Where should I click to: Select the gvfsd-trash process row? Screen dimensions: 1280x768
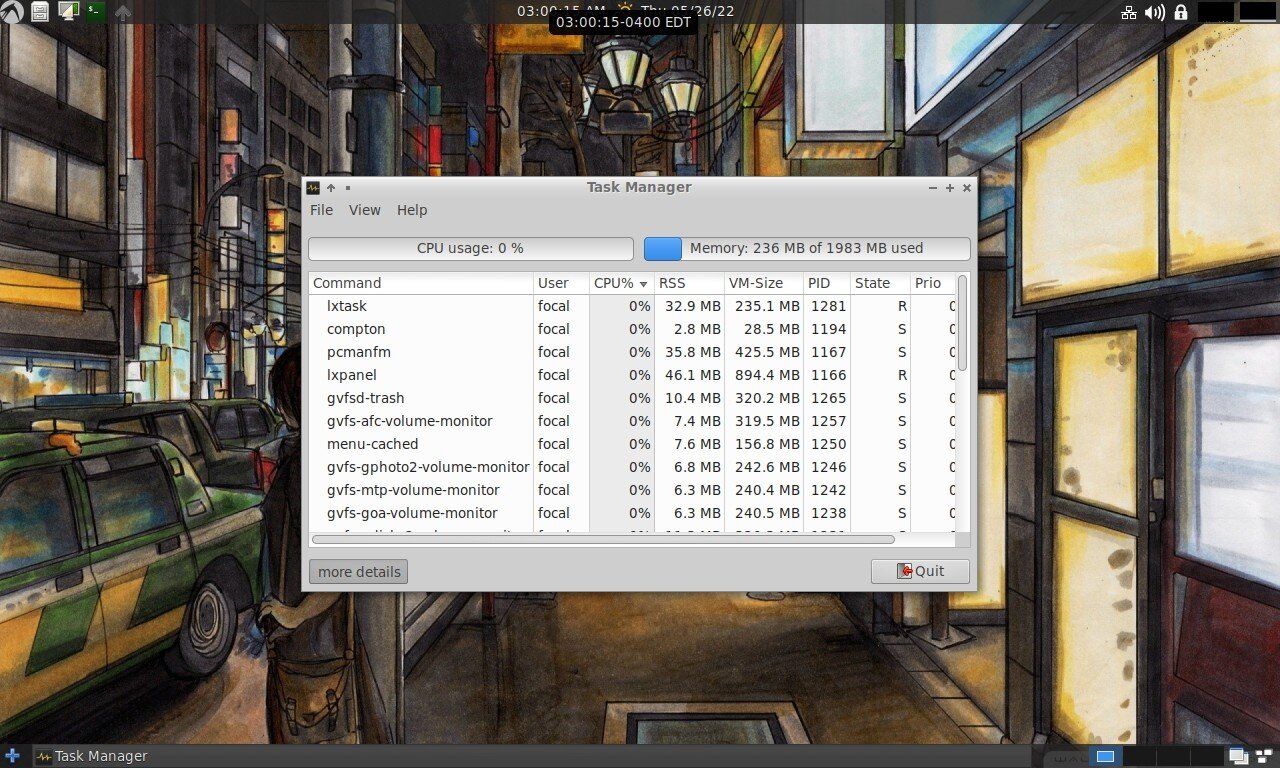[632, 398]
